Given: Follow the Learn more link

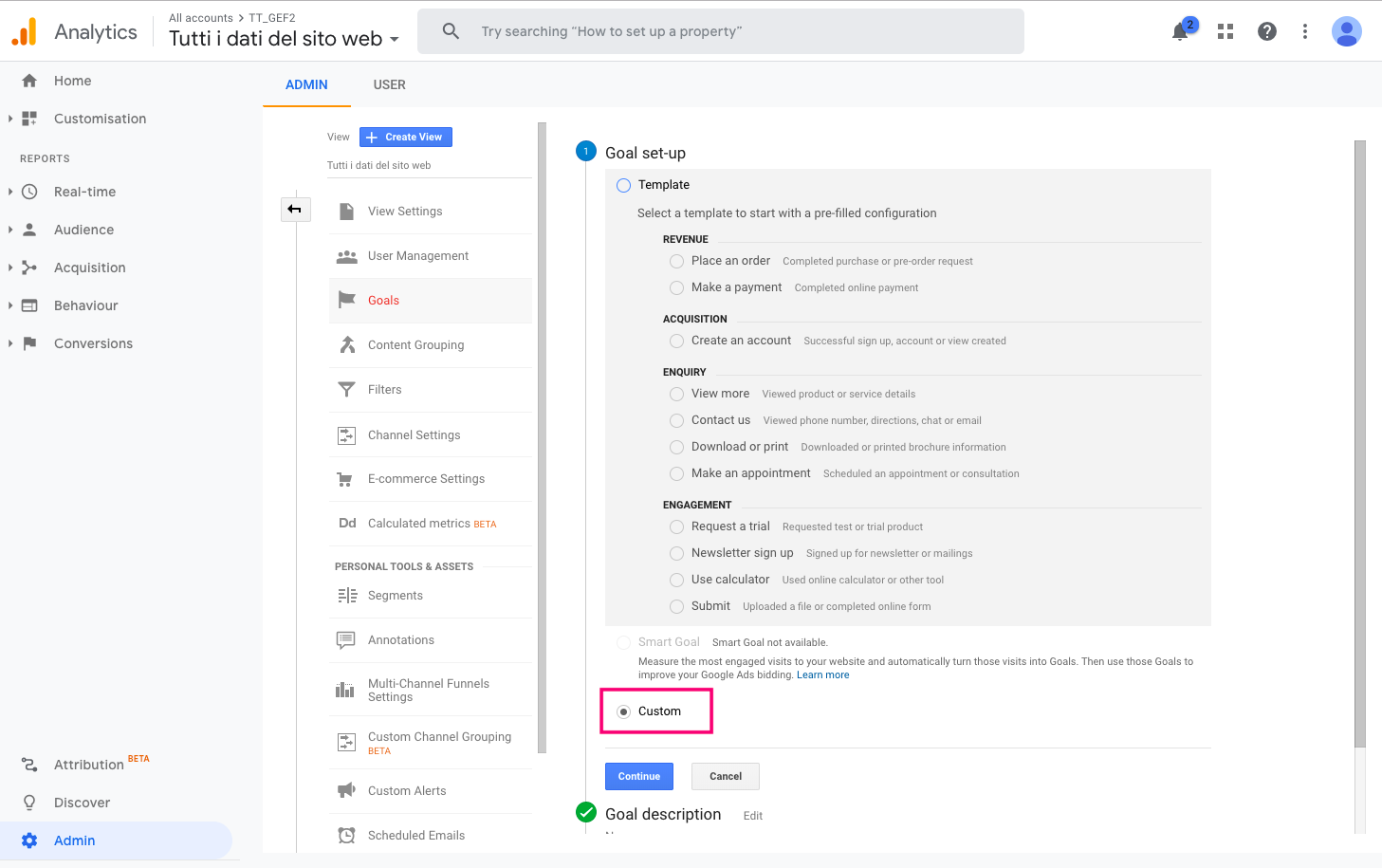Looking at the screenshot, I should coord(823,675).
